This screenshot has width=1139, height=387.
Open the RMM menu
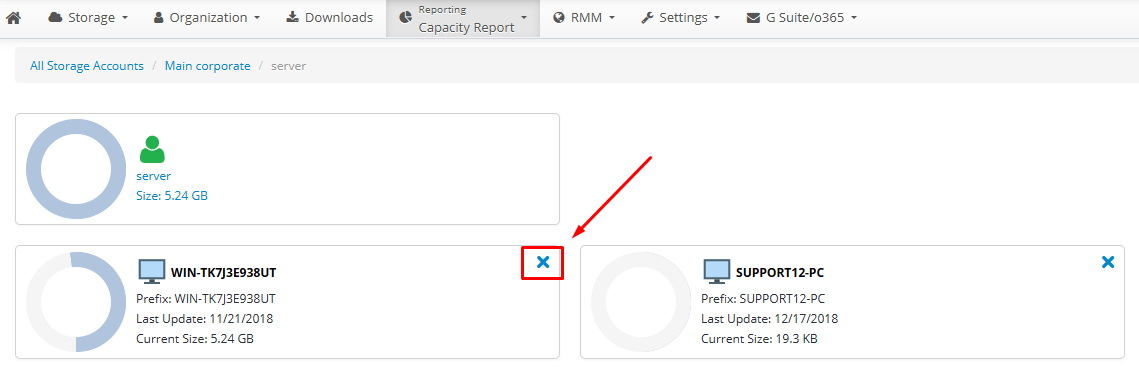[x=583, y=17]
